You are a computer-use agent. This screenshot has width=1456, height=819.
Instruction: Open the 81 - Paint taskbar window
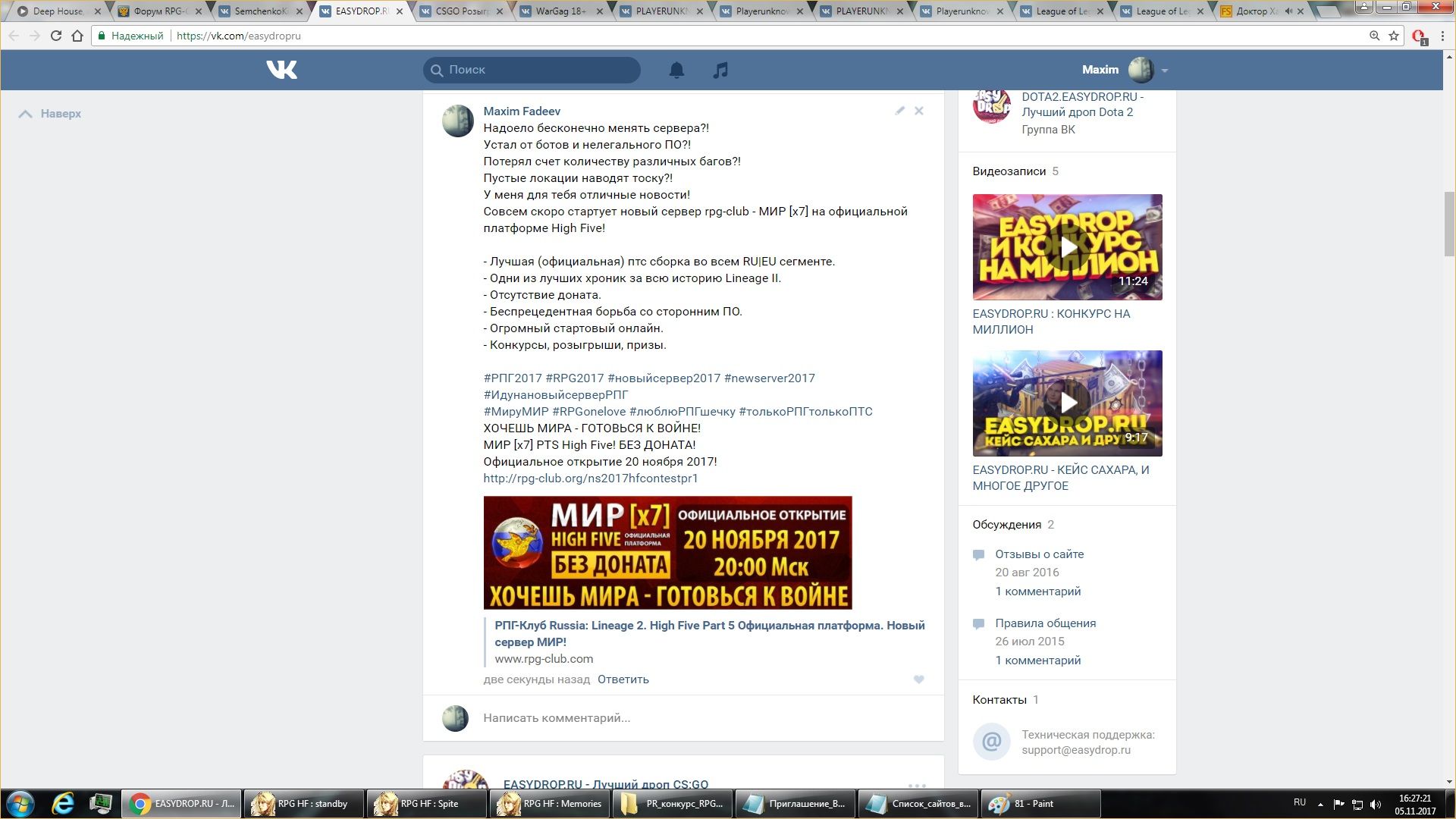1040,804
